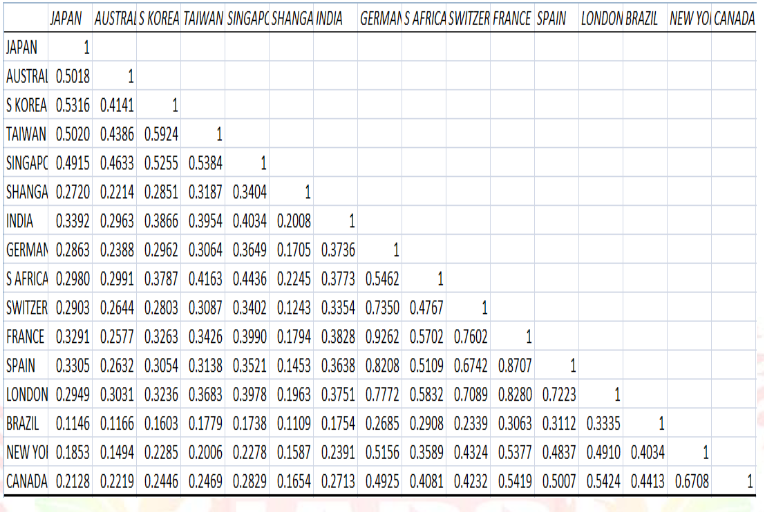
Task: Click the SHANGA row label
Action: pyautogui.click(x=26, y=192)
